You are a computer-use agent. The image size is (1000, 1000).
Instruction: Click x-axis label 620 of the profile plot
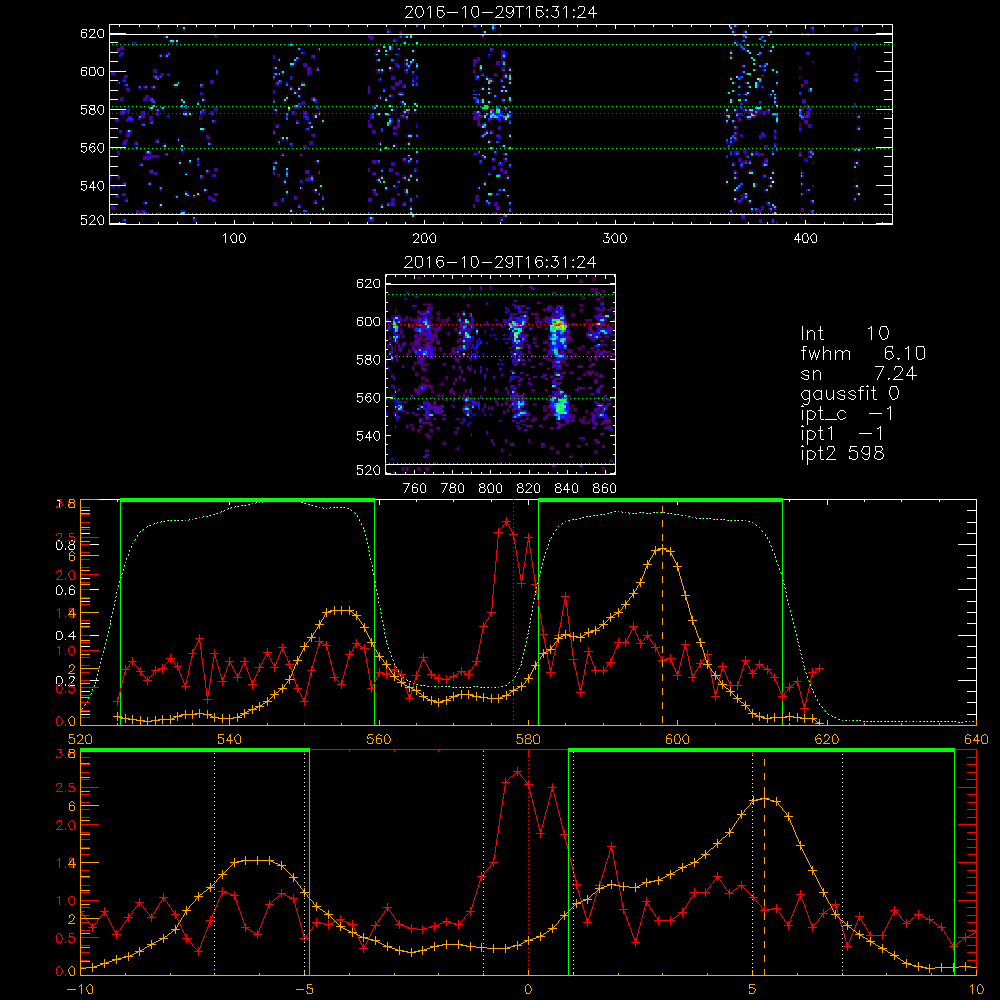coord(827,740)
